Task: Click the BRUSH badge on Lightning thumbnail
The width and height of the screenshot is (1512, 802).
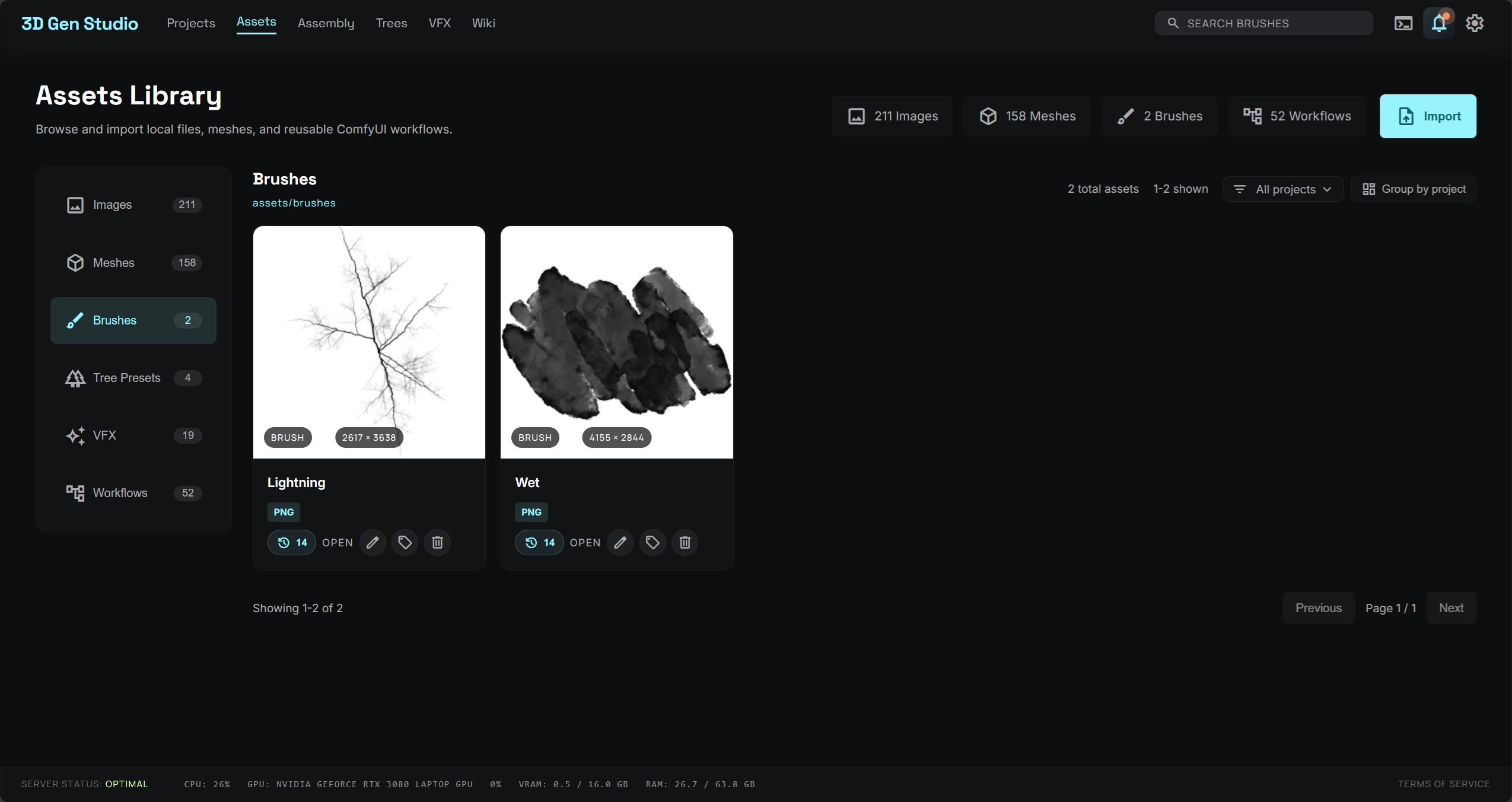Action: [288, 438]
